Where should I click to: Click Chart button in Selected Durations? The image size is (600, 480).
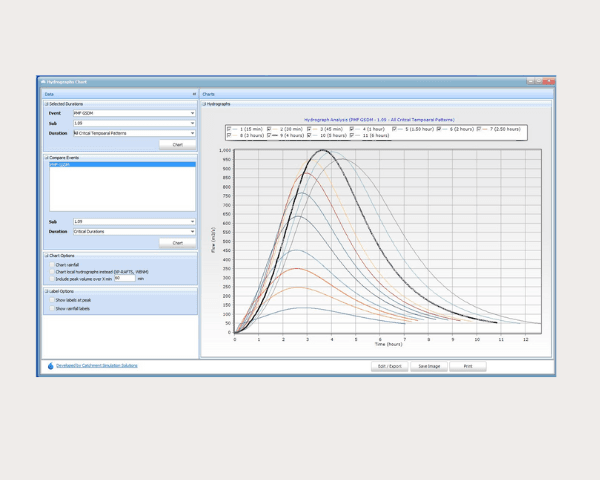pyautogui.click(x=178, y=145)
